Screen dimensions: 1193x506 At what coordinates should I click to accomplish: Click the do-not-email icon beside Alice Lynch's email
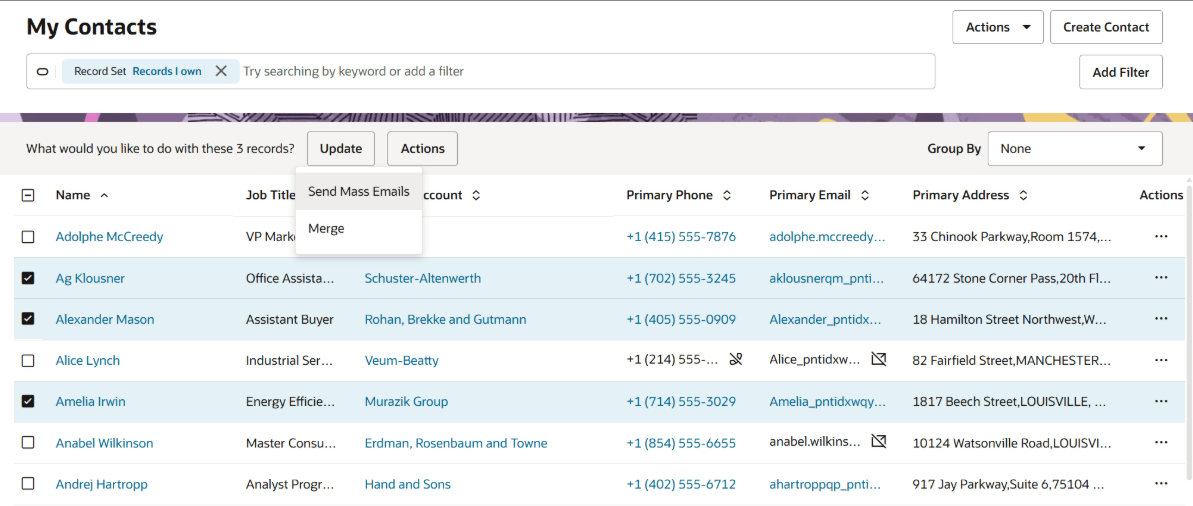[x=879, y=359]
